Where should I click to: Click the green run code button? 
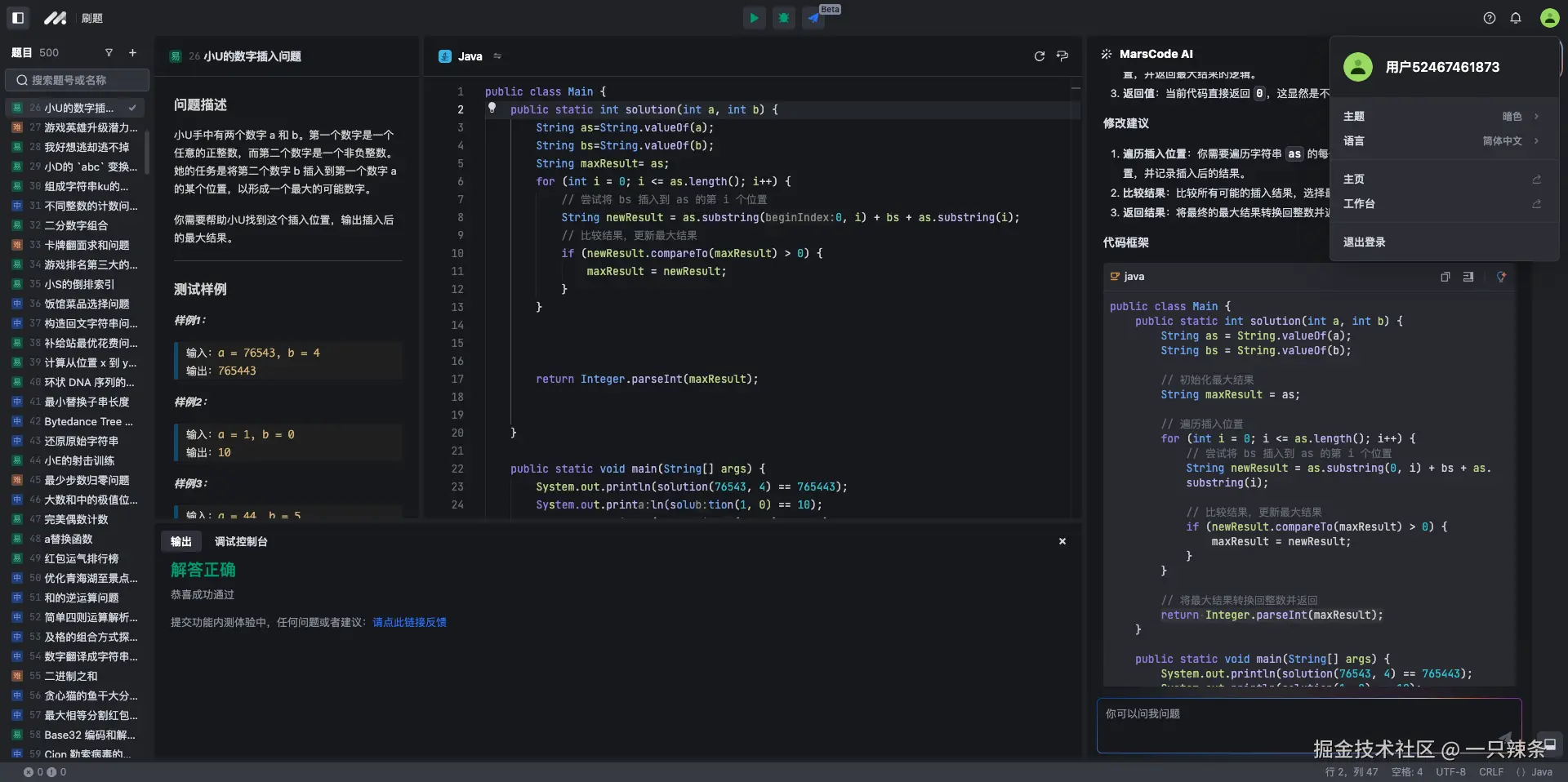click(754, 18)
